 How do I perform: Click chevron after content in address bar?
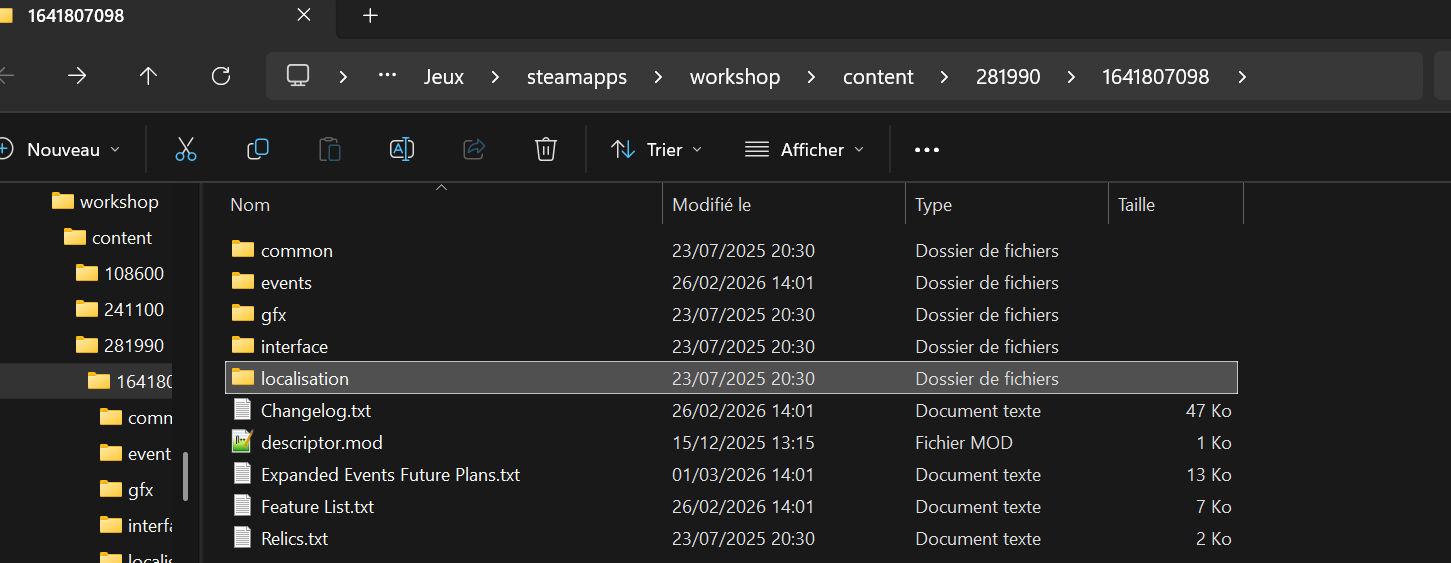(945, 77)
